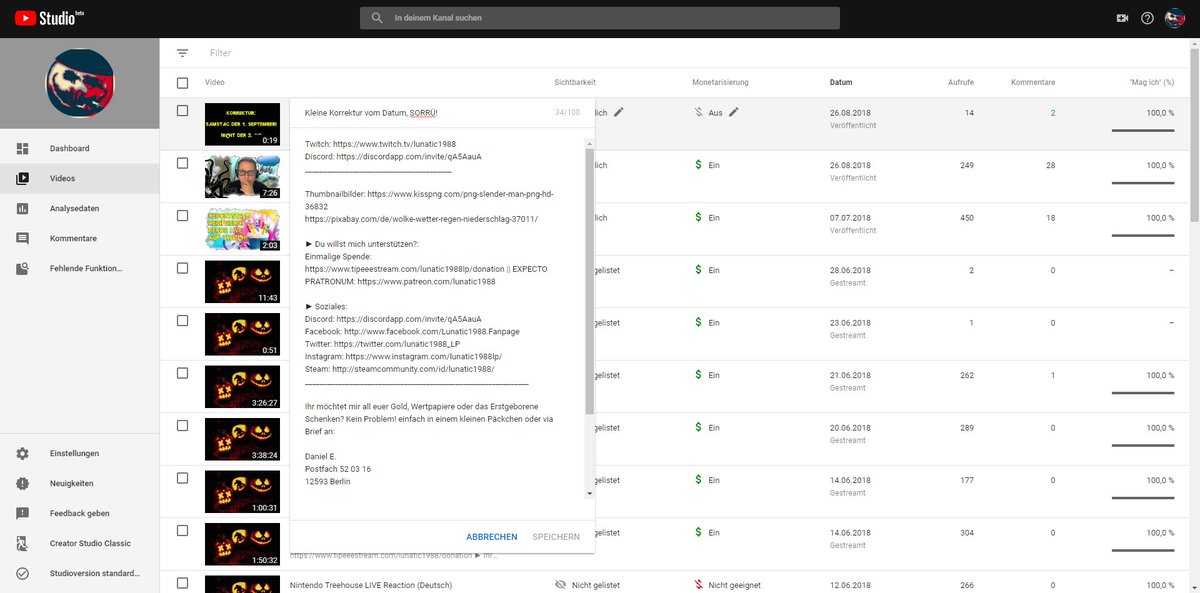Click the large channel avatar in the sidebar
1200x593 pixels.
click(x=80, y=83)
